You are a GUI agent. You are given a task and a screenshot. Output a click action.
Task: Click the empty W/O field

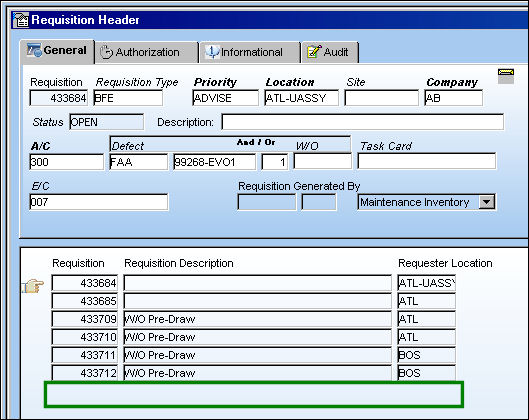(323, 161)
